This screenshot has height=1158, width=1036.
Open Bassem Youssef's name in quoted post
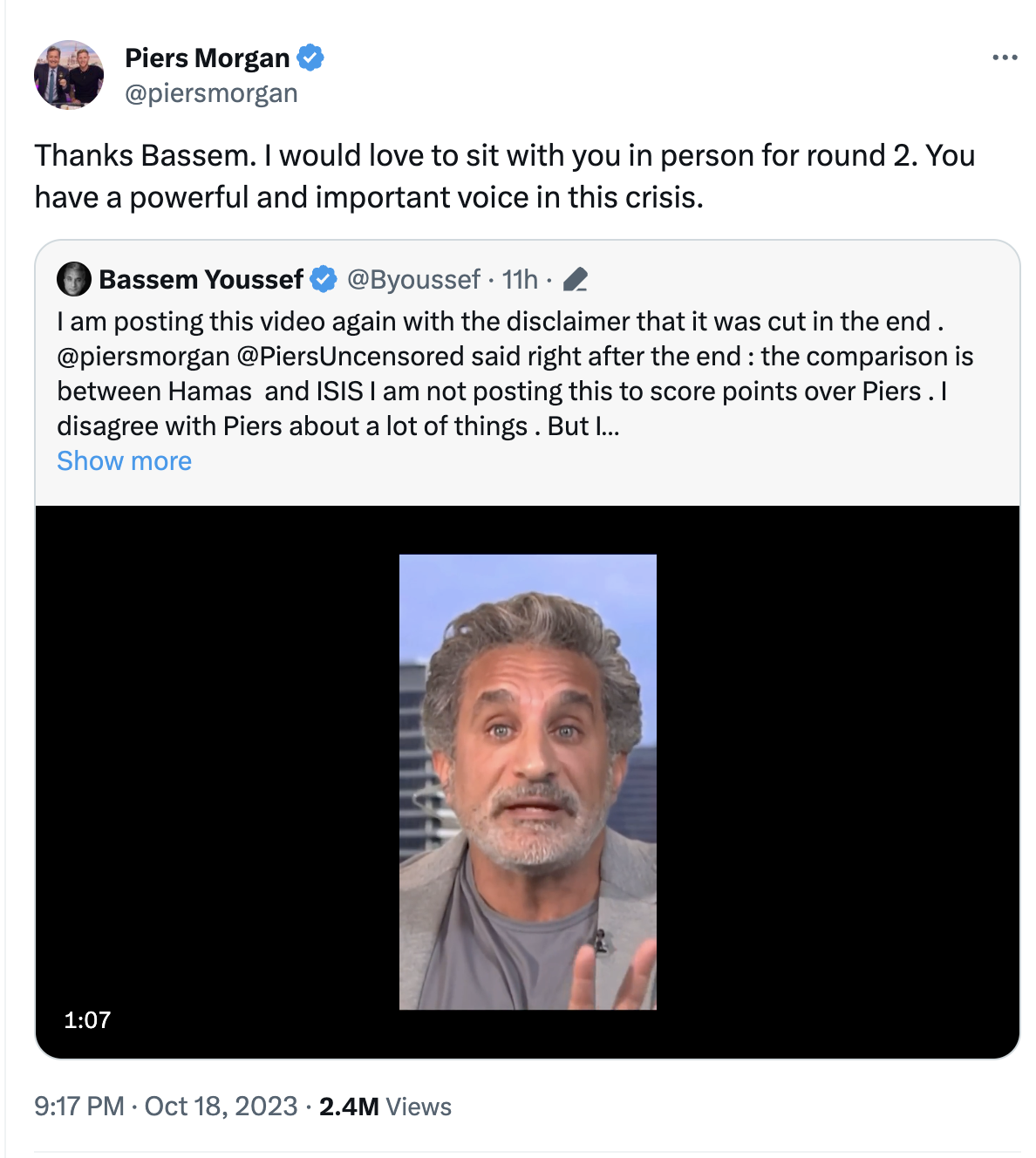coord(201,279)
